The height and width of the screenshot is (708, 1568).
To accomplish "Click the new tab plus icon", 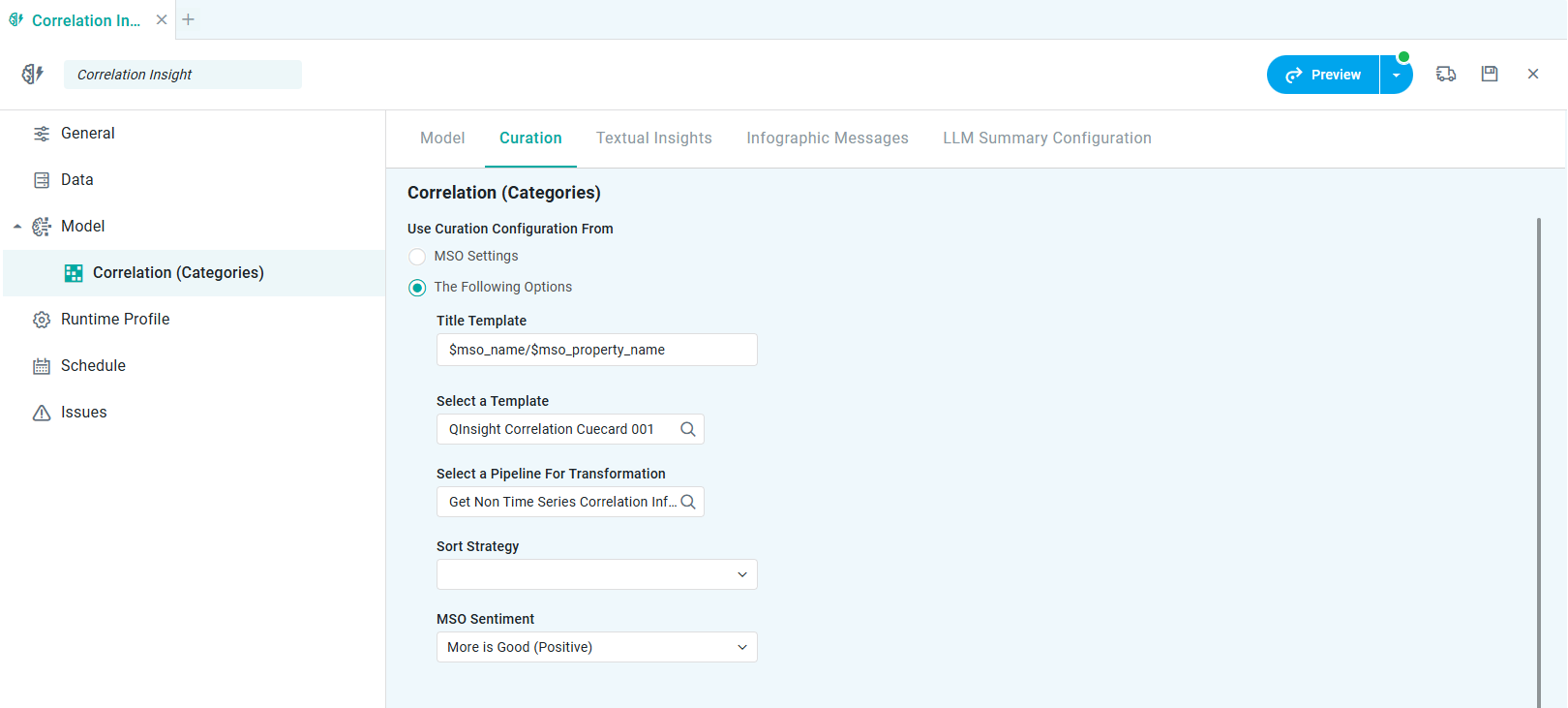I will click(189, 19).
